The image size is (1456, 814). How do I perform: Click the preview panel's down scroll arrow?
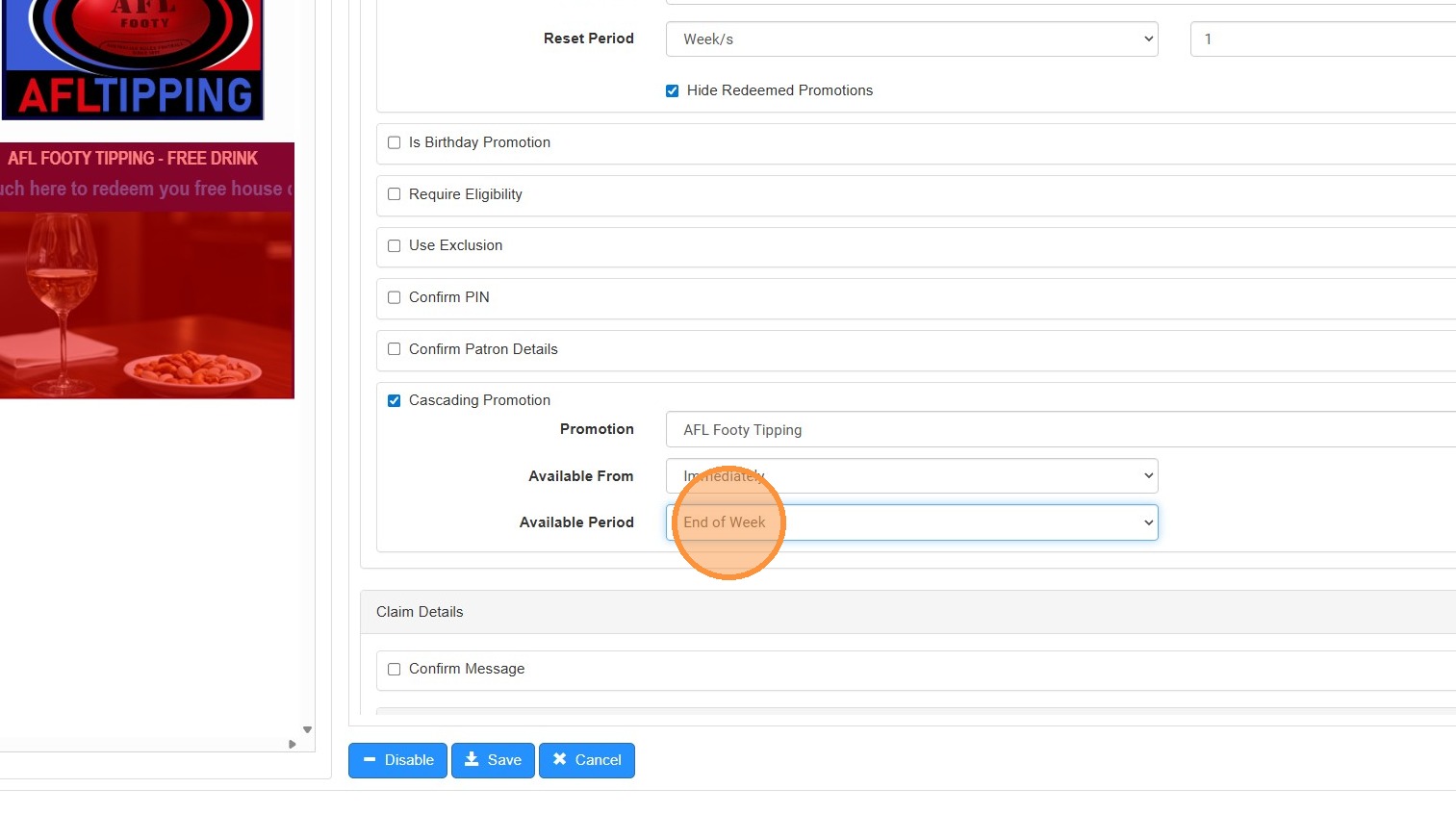[x=307, y=729]
